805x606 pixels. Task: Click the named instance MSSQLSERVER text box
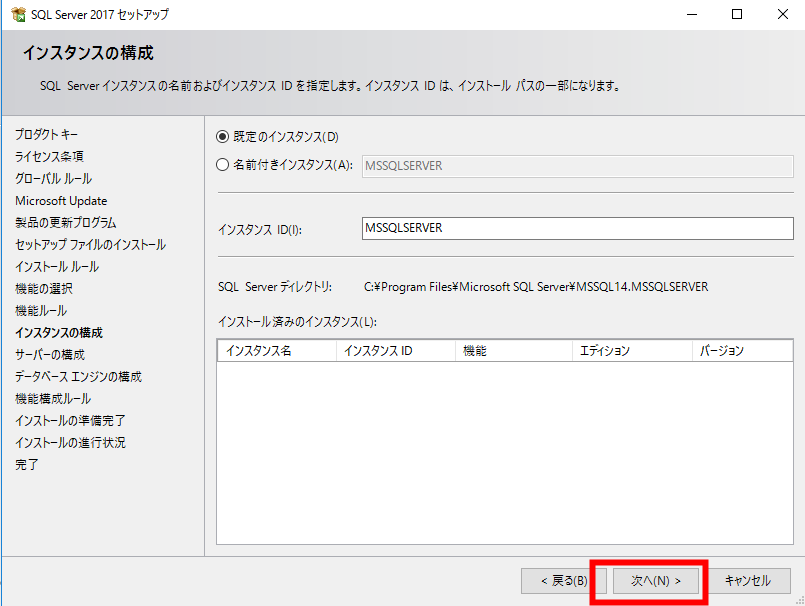pyautogui.click(x=578, y=166)
